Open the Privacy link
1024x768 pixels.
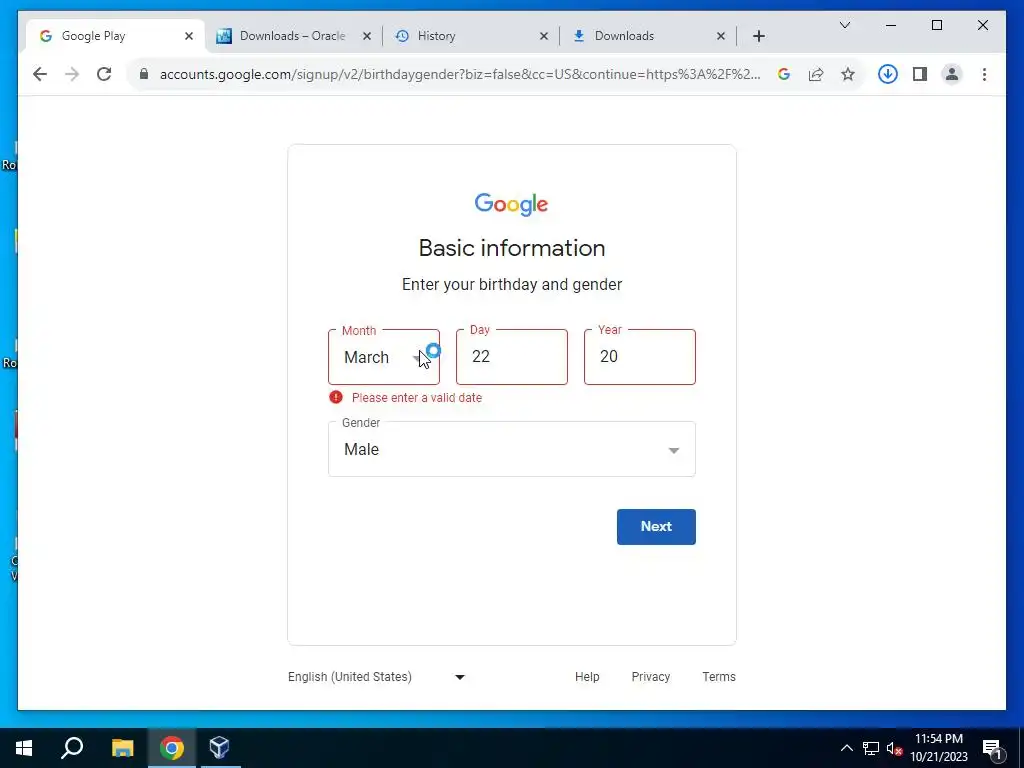click(x=650, y=677)
